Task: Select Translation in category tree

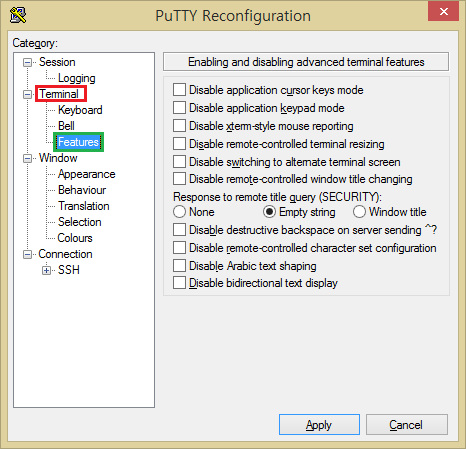Action: (x=84, y=206)
